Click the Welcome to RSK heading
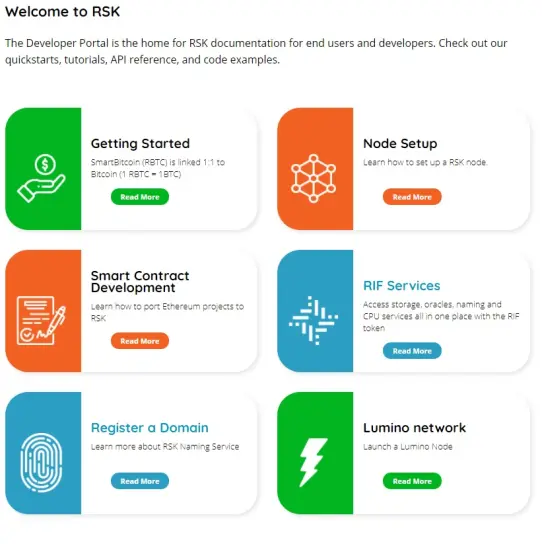This screenshot has height=544, width=542. coord(62,11)
